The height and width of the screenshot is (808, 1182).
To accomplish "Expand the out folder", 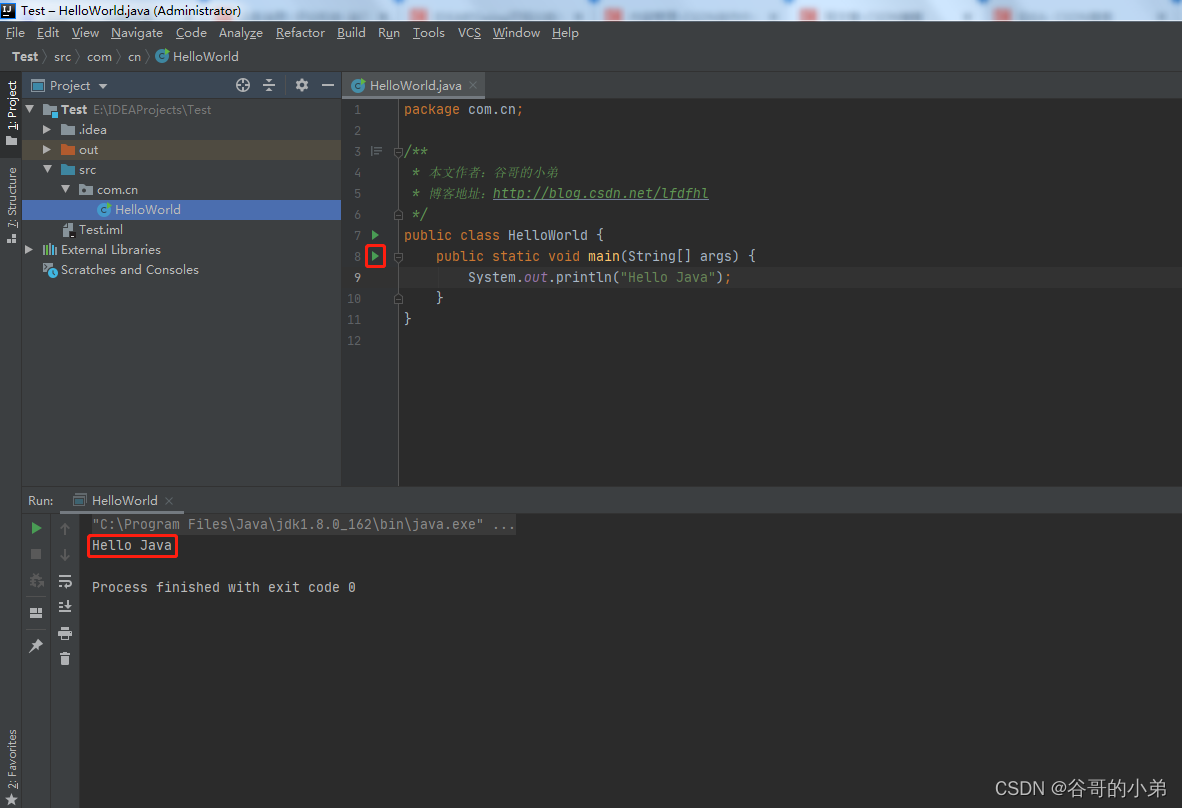I will [47, 149].
